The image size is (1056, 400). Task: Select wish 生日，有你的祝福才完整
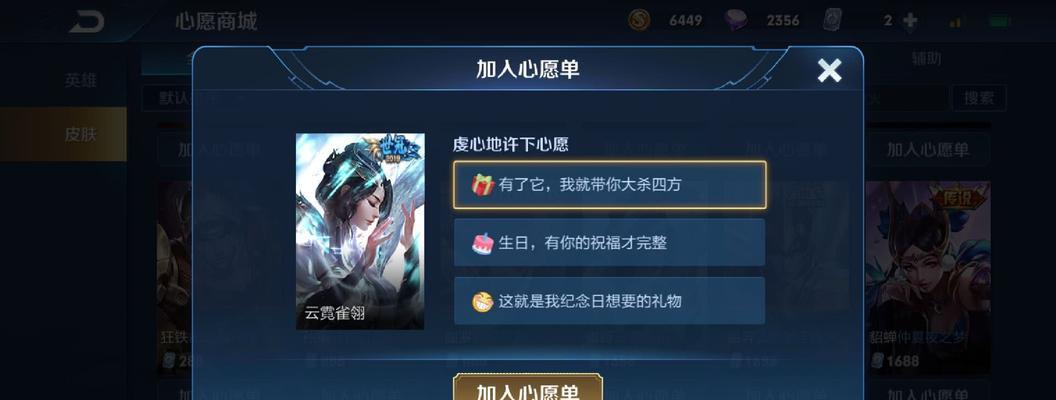(609, 242)
